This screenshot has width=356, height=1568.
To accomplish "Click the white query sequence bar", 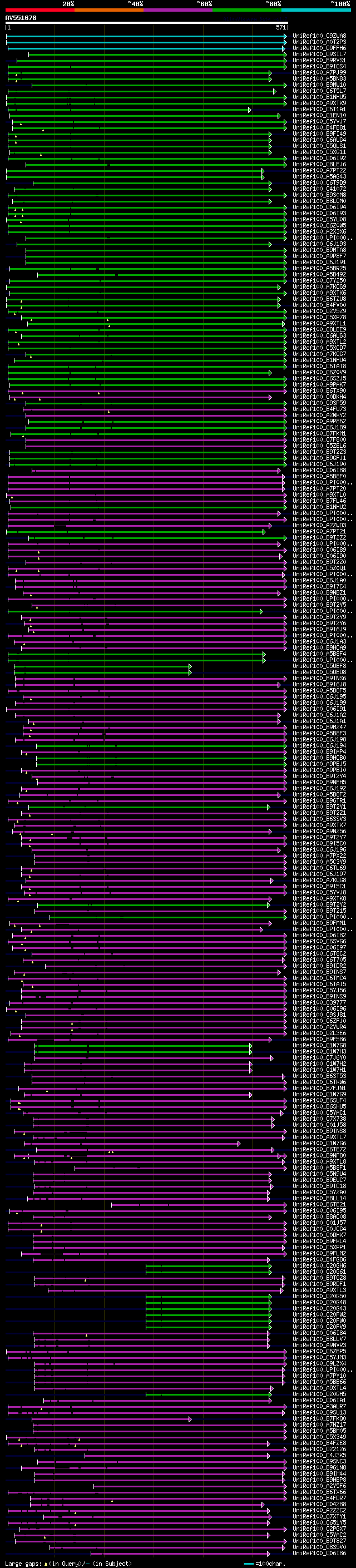I will click(147, 23).
